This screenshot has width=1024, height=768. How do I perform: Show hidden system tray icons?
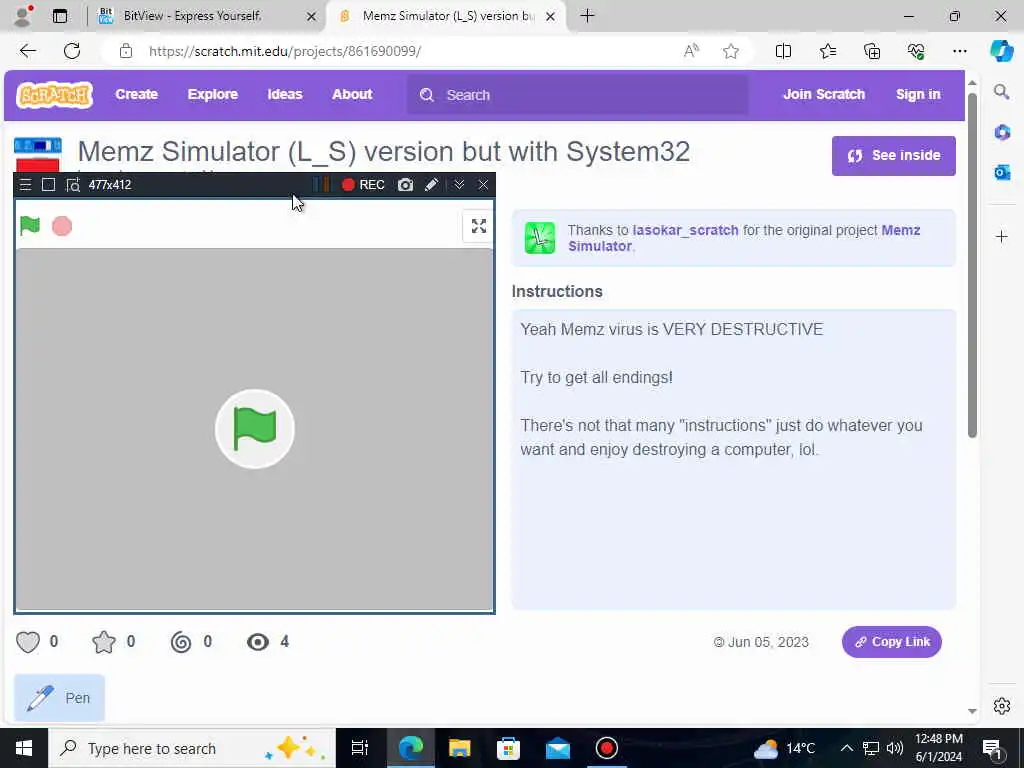click(x=846, y=748)
